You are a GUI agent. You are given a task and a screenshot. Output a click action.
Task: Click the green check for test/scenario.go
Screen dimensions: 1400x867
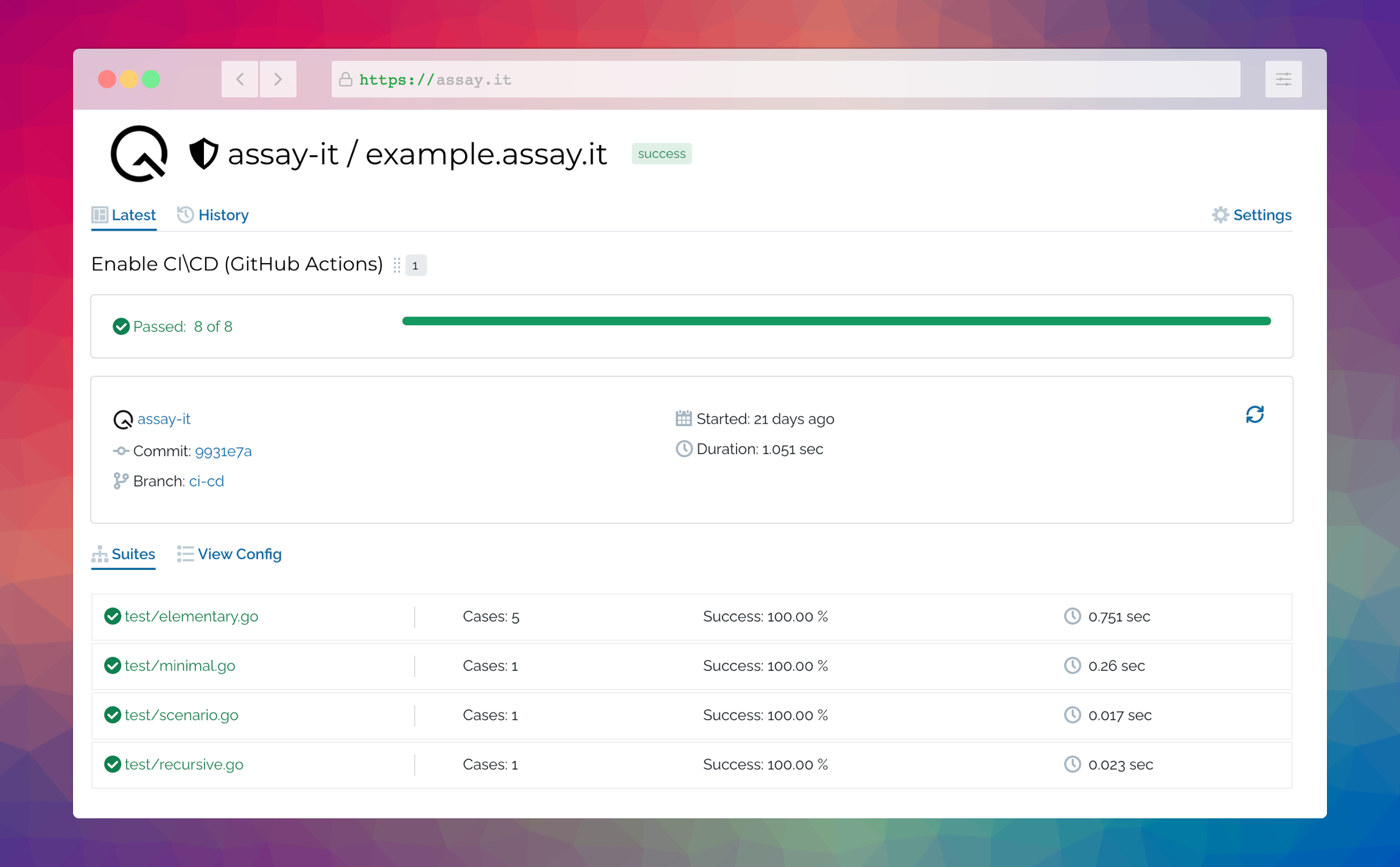tap(113, 715)
